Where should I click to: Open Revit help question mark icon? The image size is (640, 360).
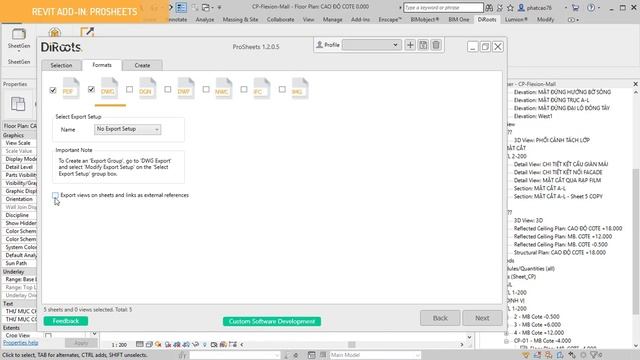click(591, 7)
